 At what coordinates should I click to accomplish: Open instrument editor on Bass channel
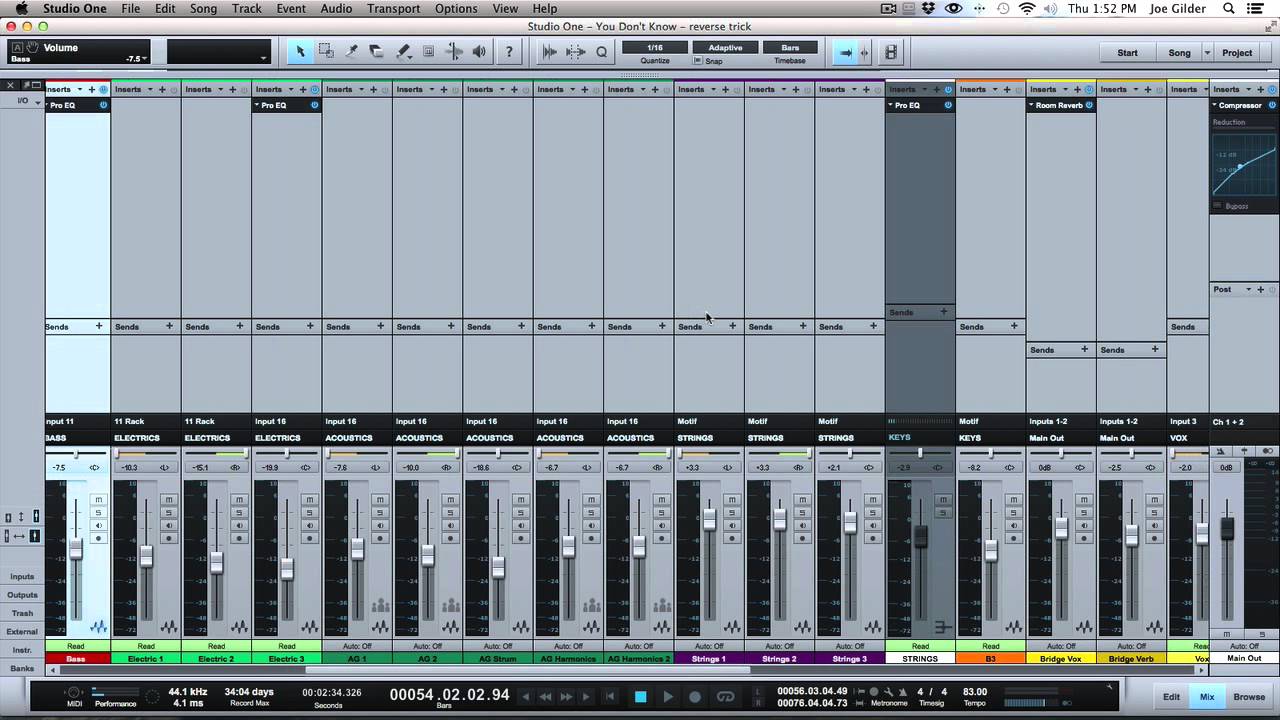(x=98, y=627)
